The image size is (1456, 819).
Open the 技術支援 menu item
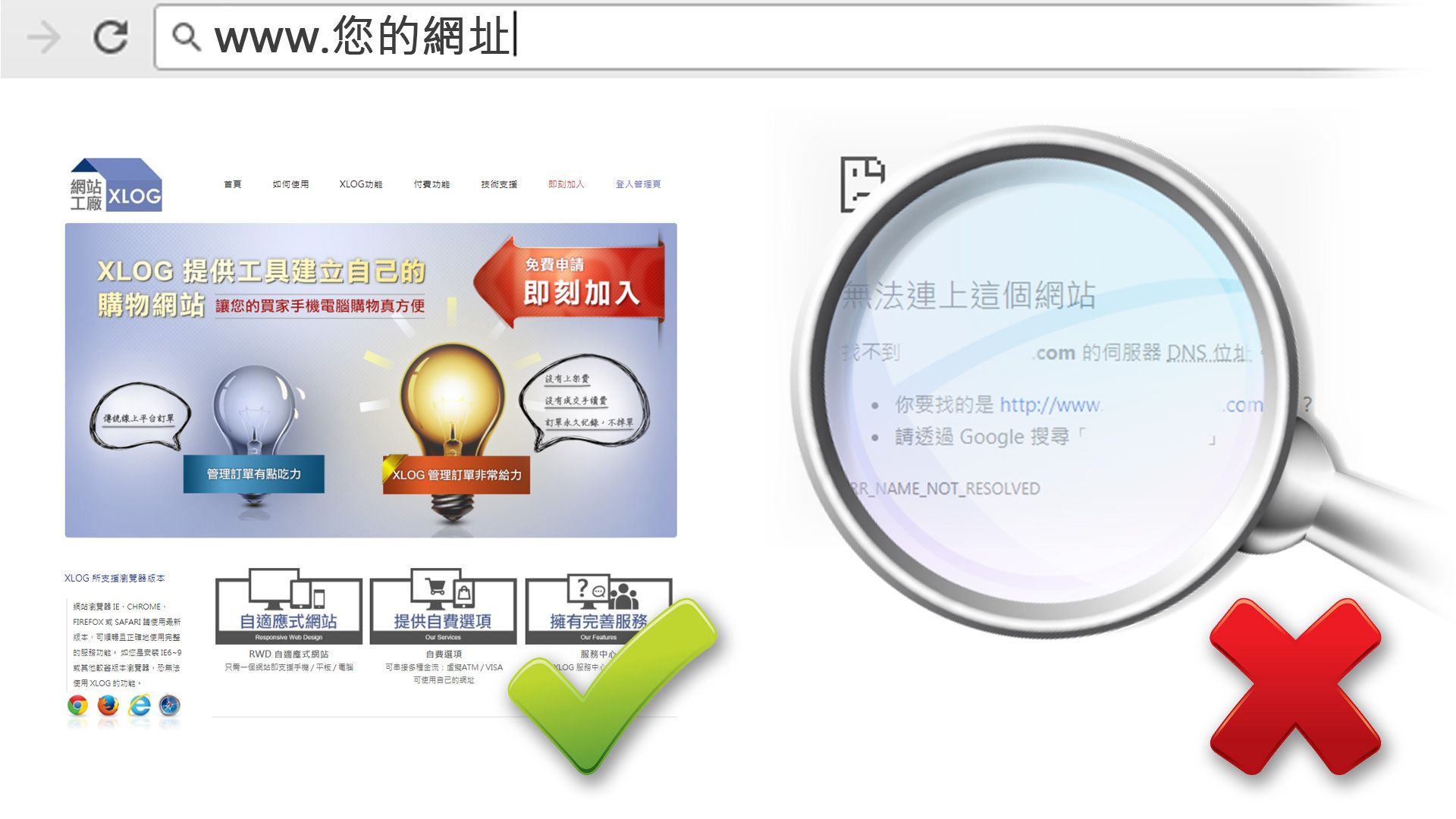point(499,184)
